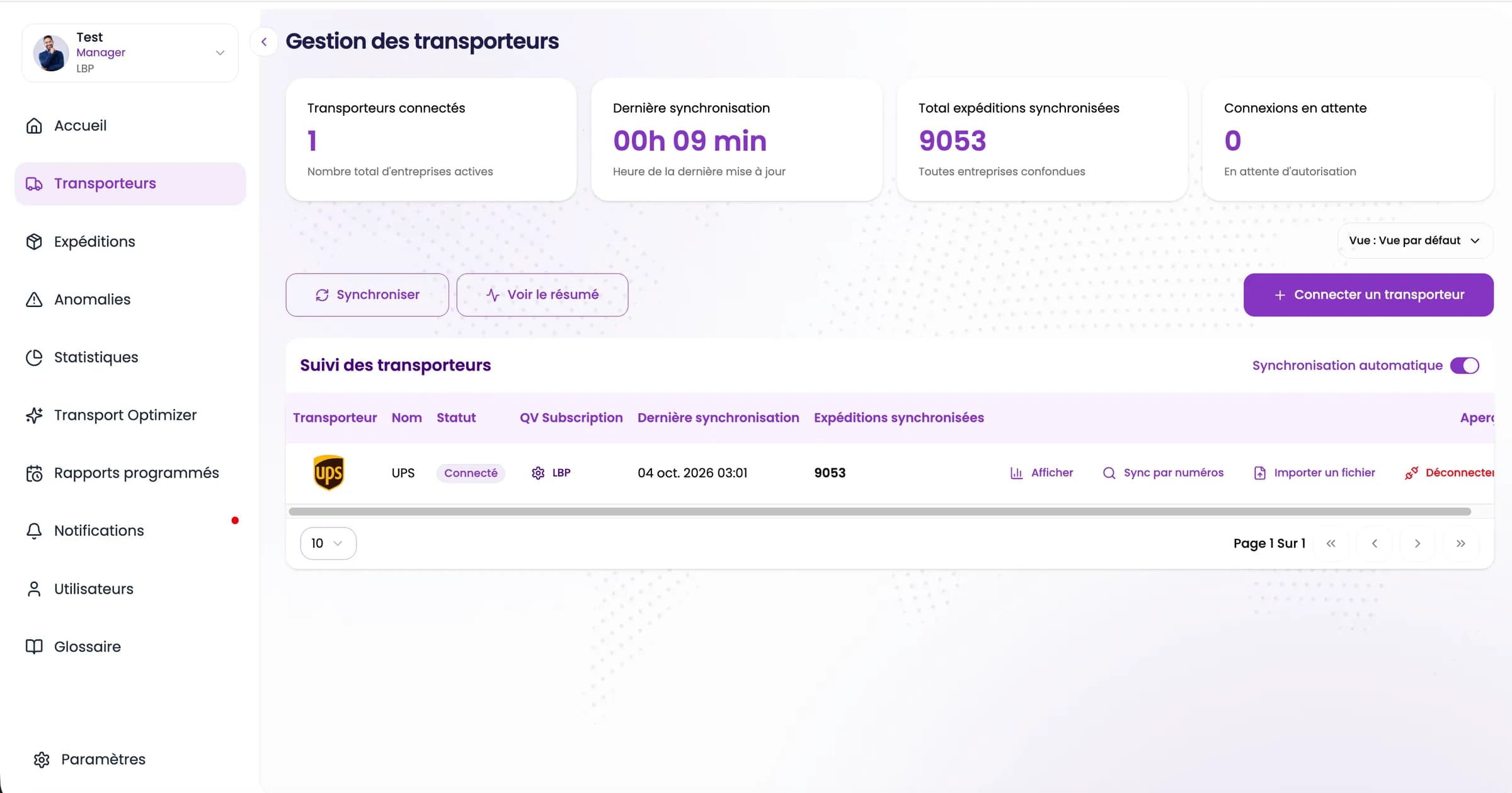Click the Paramètres gear icon
The width and height of the screenshot is (1512, 793).
pos(42,760)
